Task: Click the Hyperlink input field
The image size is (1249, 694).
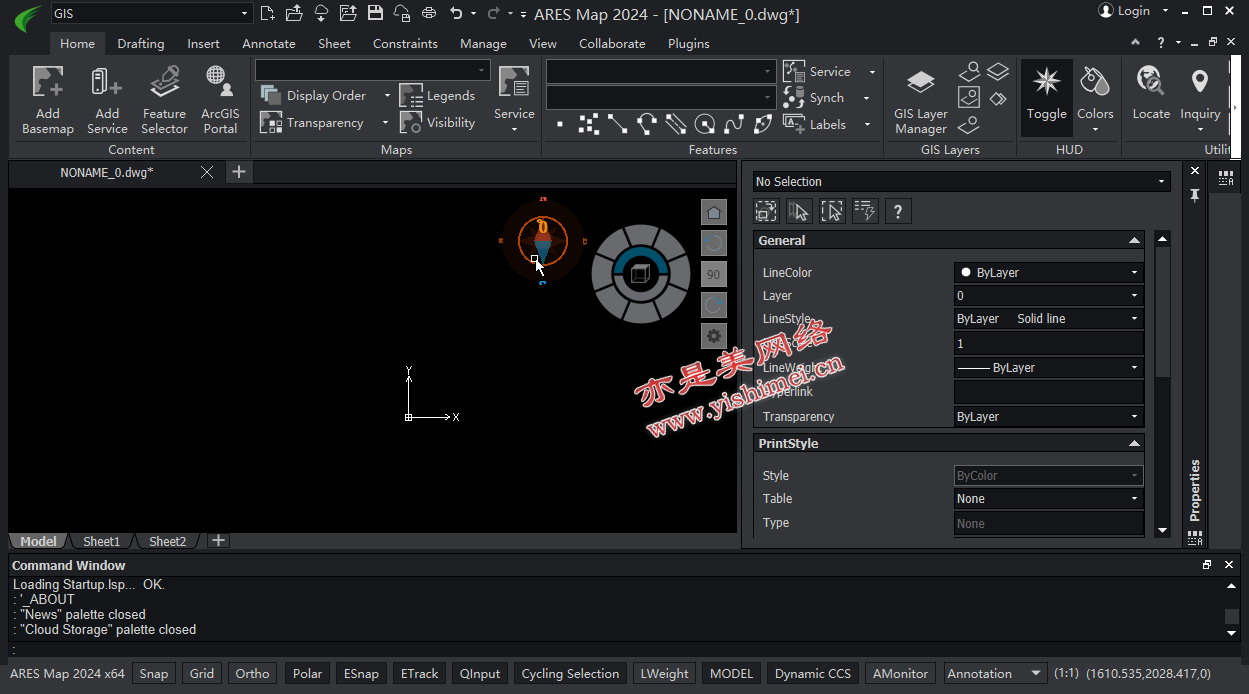Action: pos(1049,392)
